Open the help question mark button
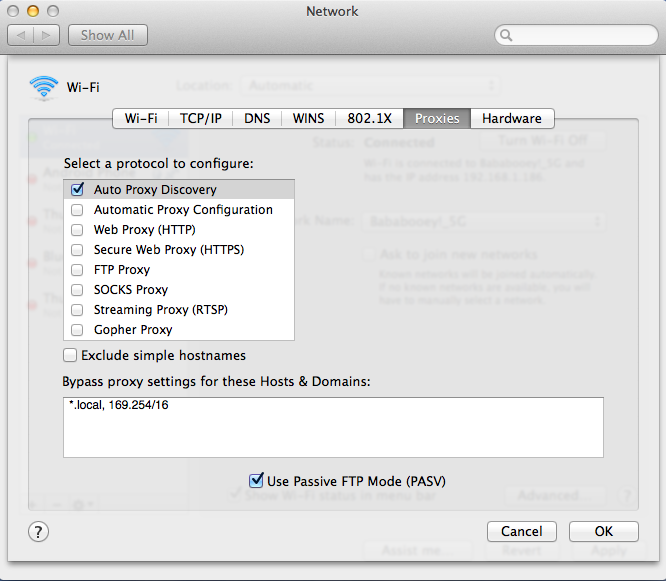The height and width of the screenshot is (581, 666). point(38,532)
